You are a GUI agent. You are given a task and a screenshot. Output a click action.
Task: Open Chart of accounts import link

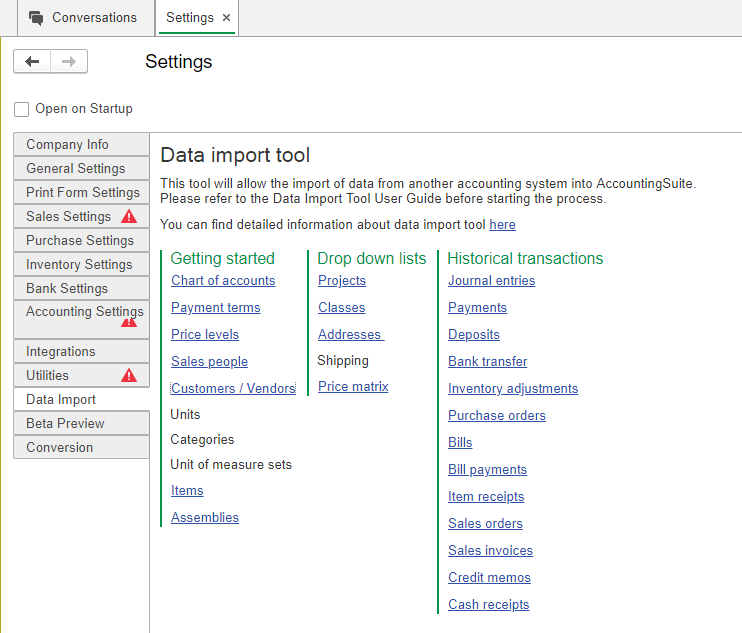tap(223, 281)
